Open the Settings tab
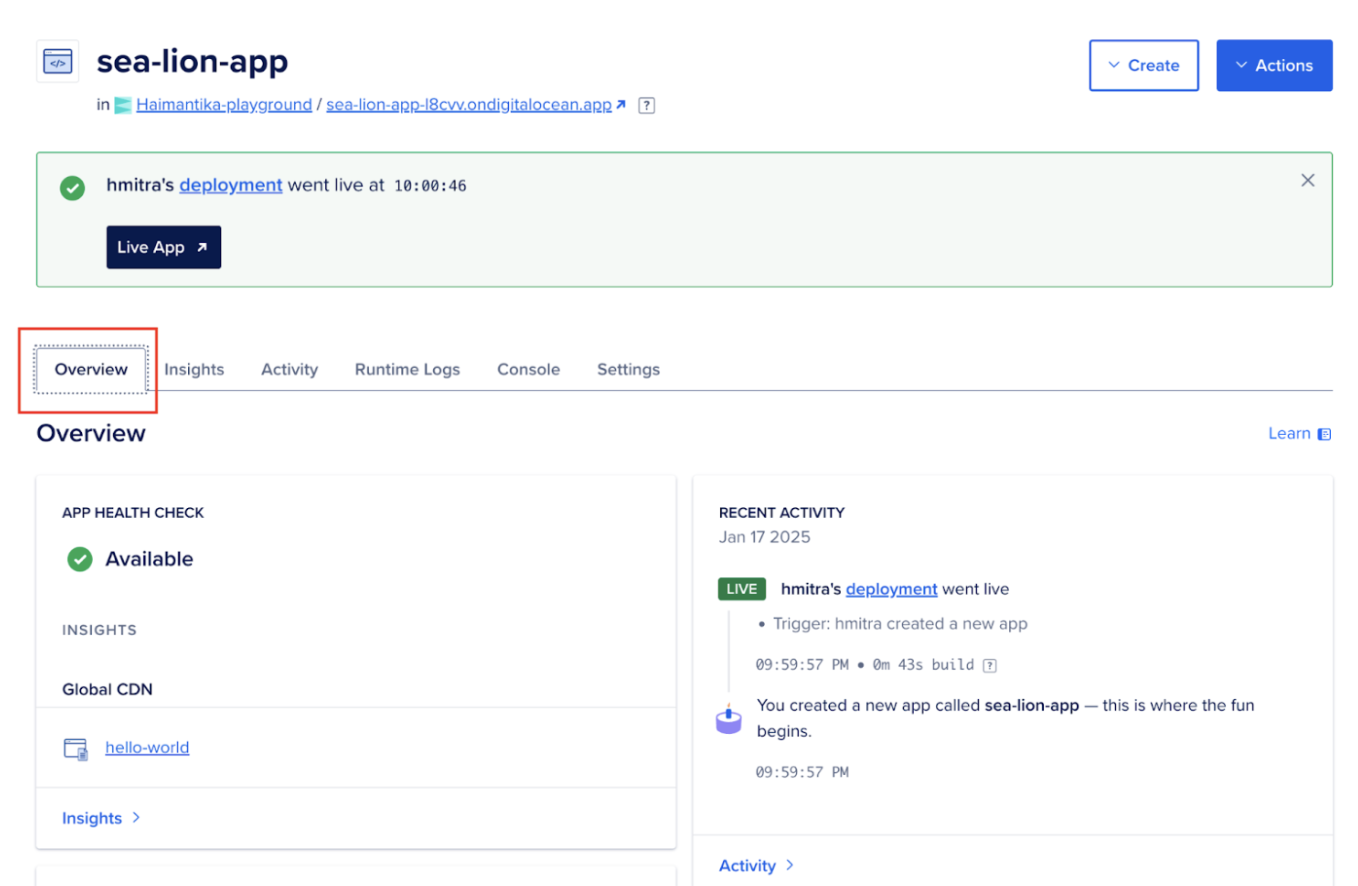 628,369
